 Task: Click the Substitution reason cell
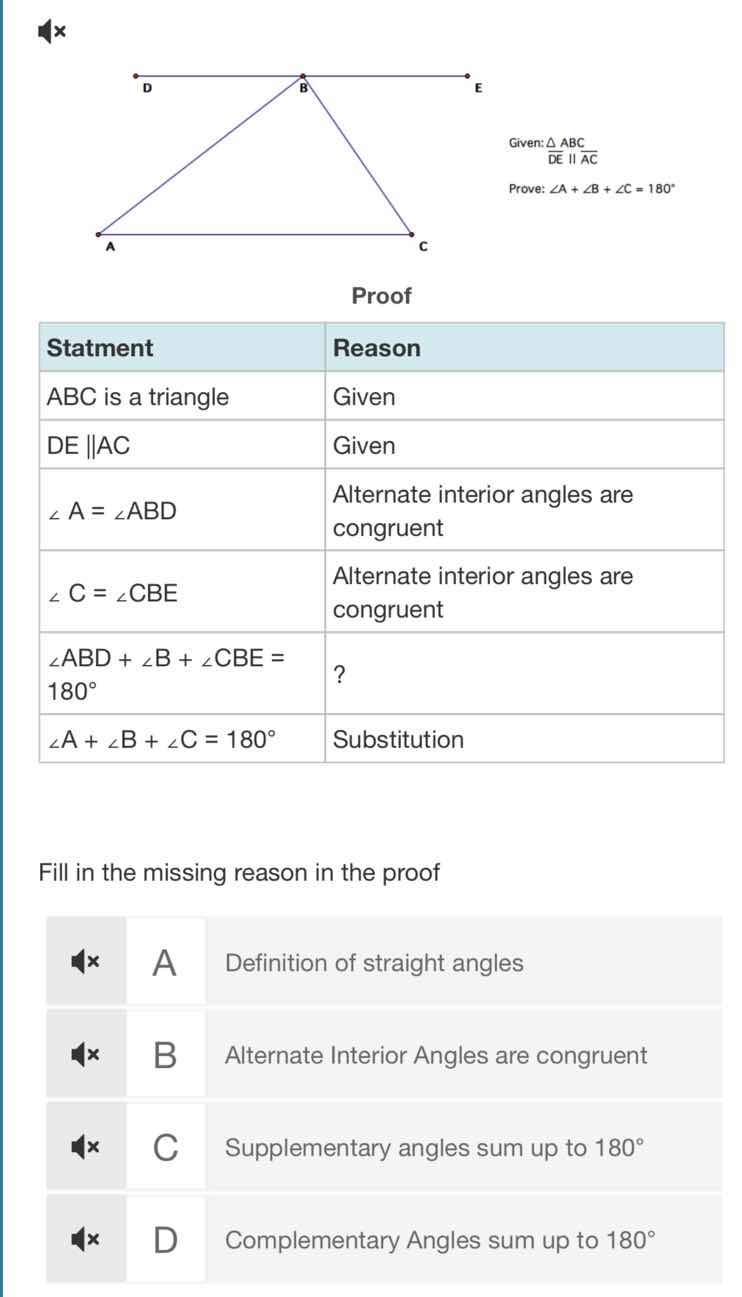coord(399,739)
